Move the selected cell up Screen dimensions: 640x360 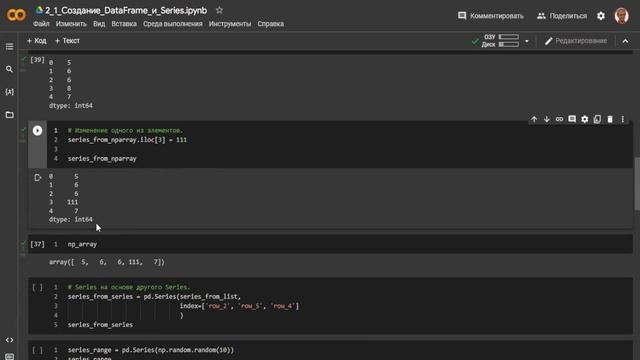534,119
